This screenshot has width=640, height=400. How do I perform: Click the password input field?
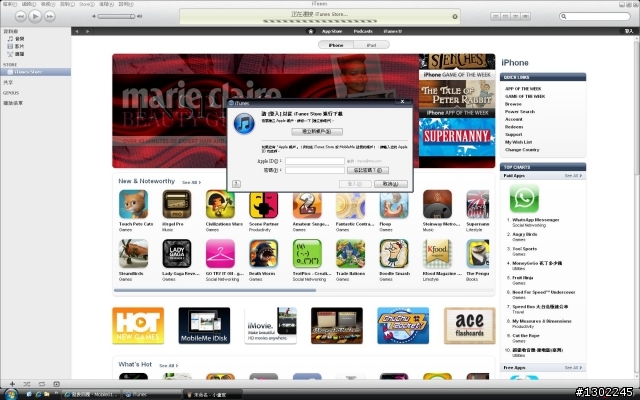pos(315,170)
